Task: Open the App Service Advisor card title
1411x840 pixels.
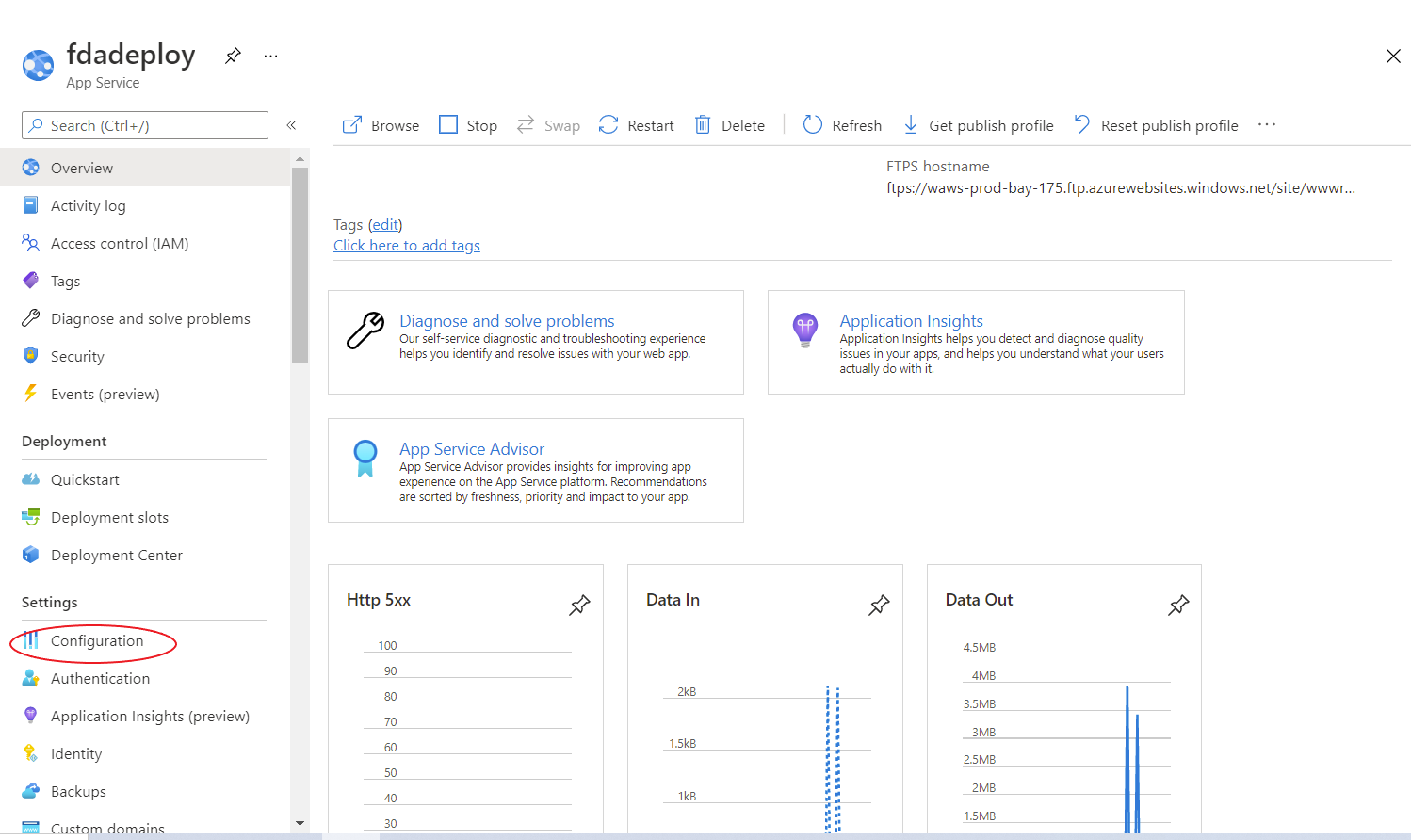Action: click(x=472, y=449)
